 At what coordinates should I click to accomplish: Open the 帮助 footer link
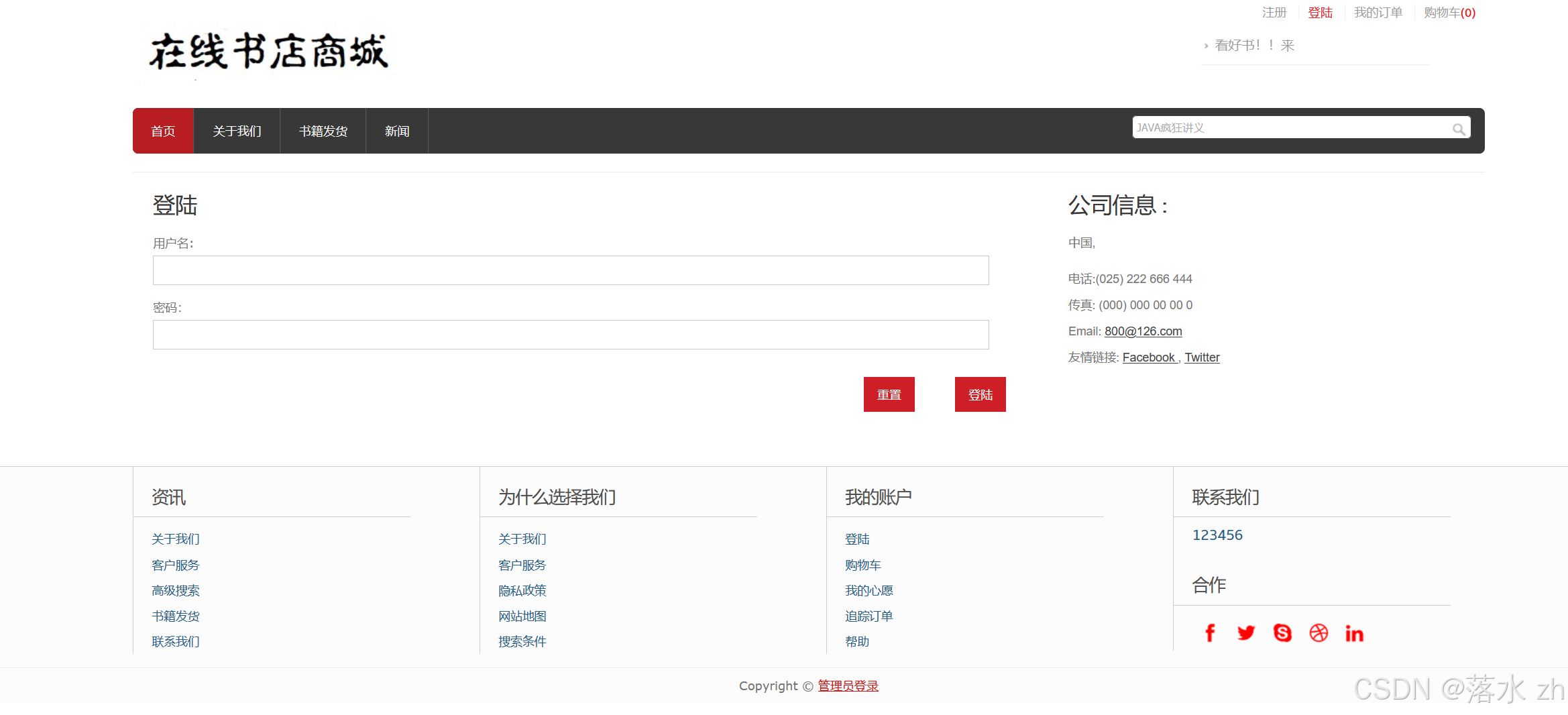click(x=857, y=642)
